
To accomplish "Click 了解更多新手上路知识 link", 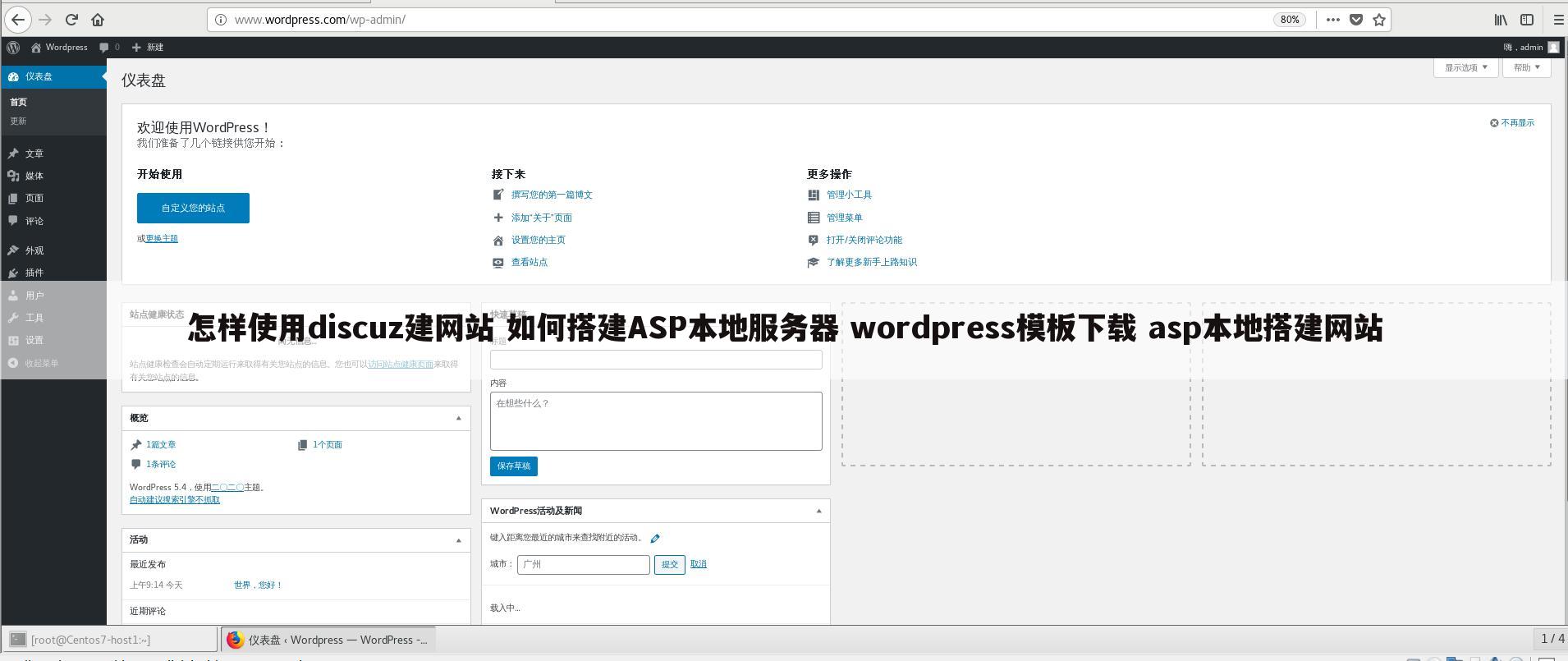I will point(872,262).
